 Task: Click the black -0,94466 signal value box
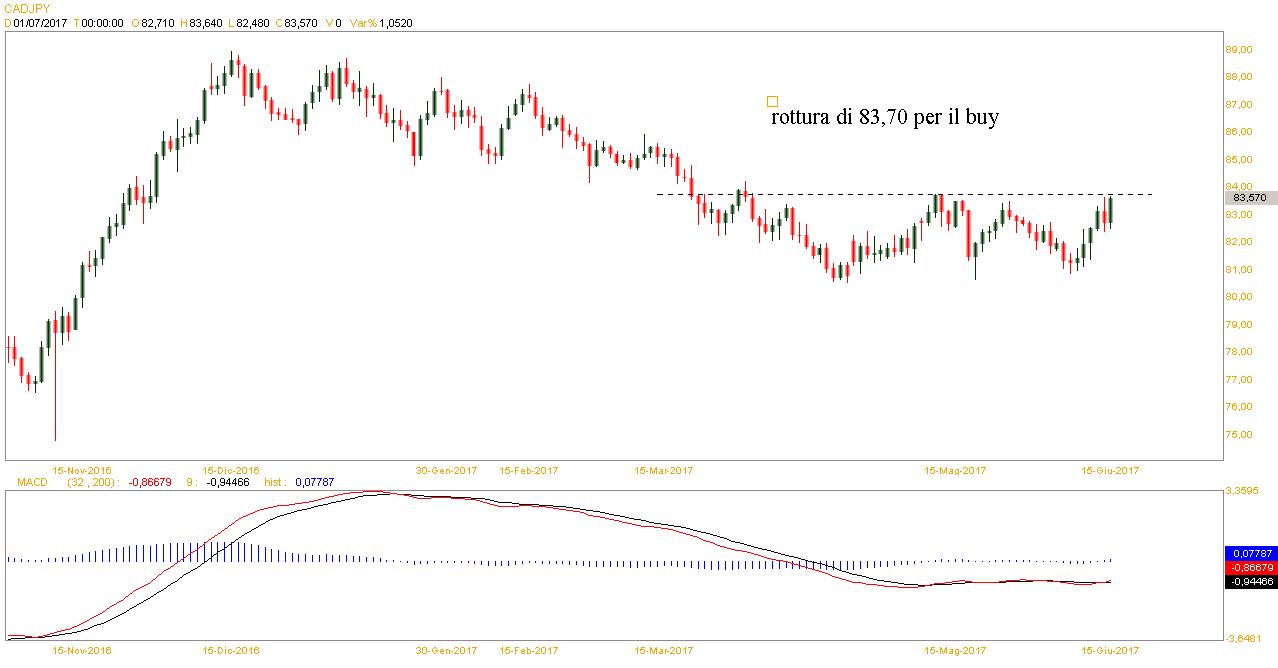point(1250,580)
